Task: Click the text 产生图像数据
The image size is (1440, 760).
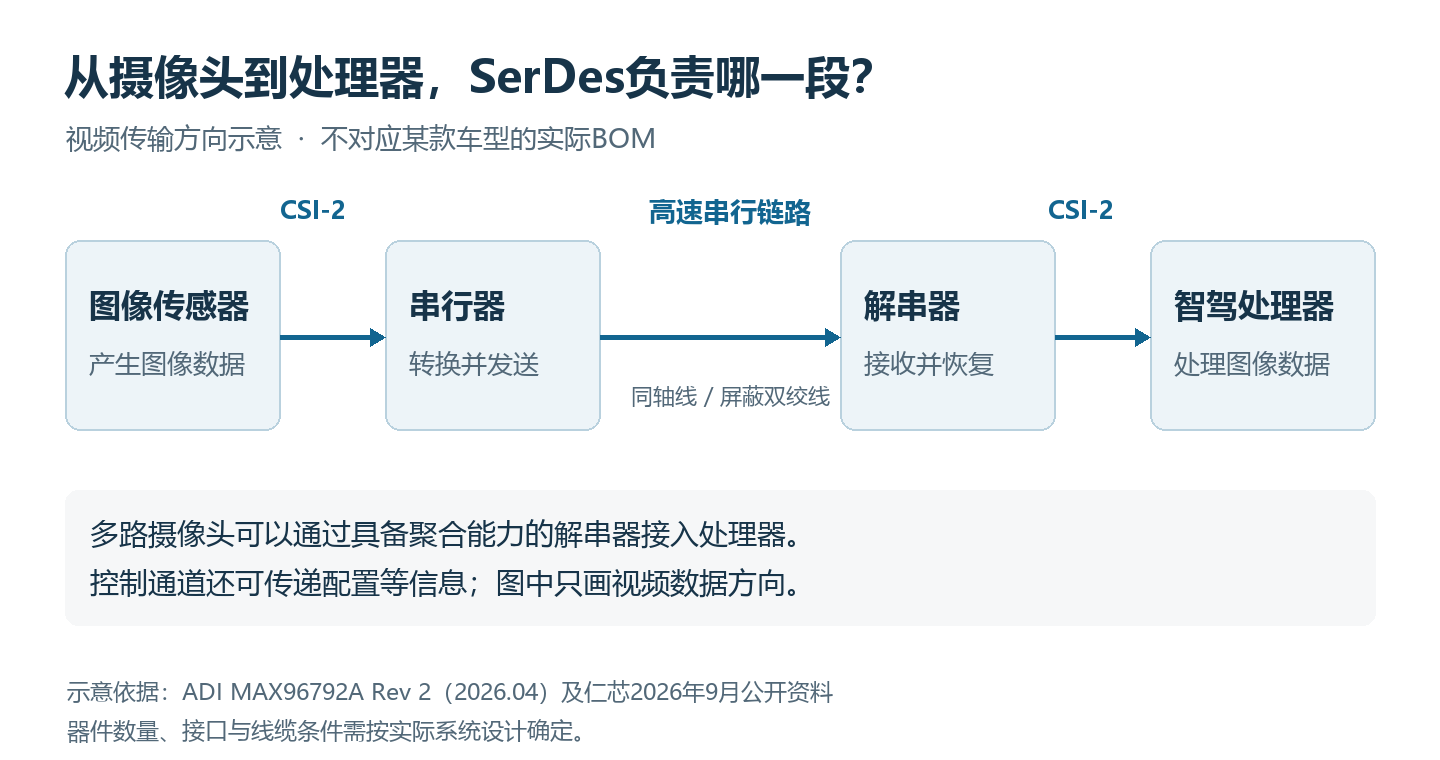Action: coord(167,364)
